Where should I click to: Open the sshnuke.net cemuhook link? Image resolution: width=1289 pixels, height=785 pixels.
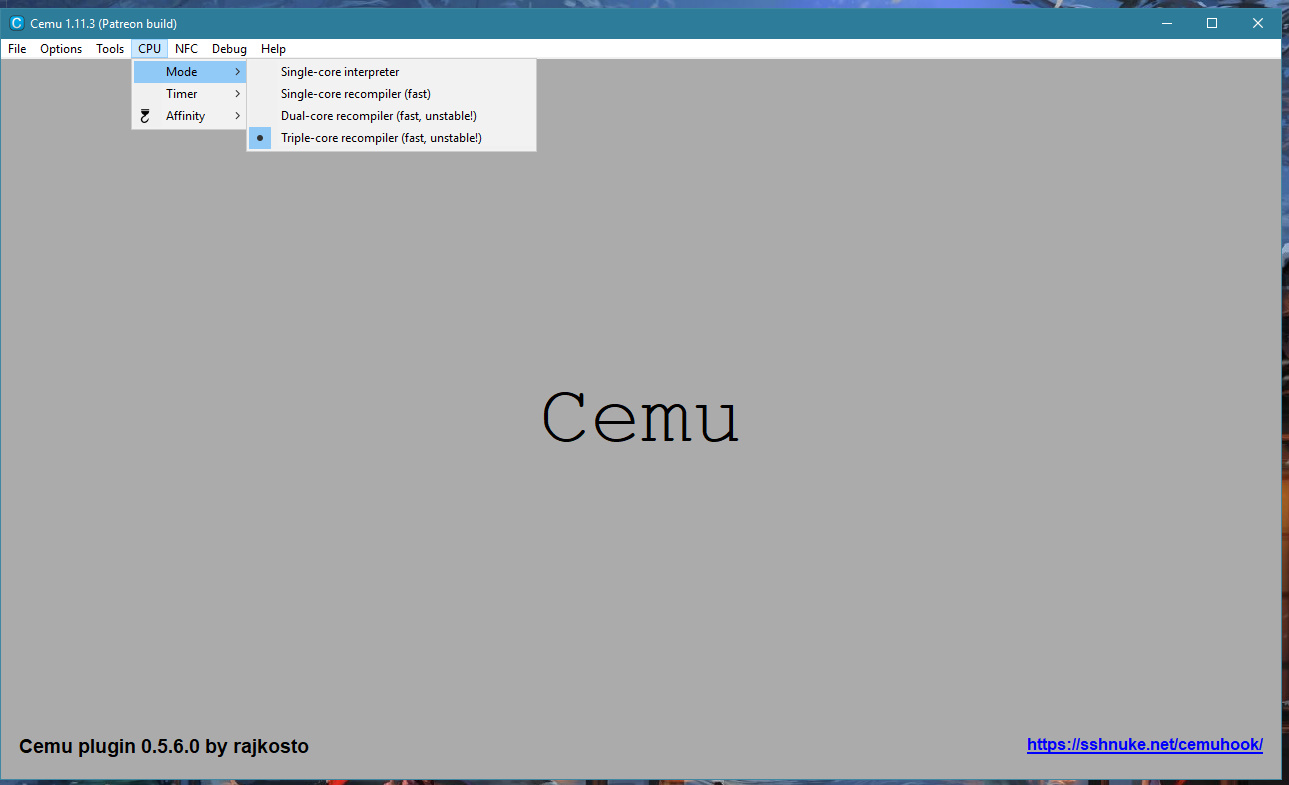(x=1145, y=745)
